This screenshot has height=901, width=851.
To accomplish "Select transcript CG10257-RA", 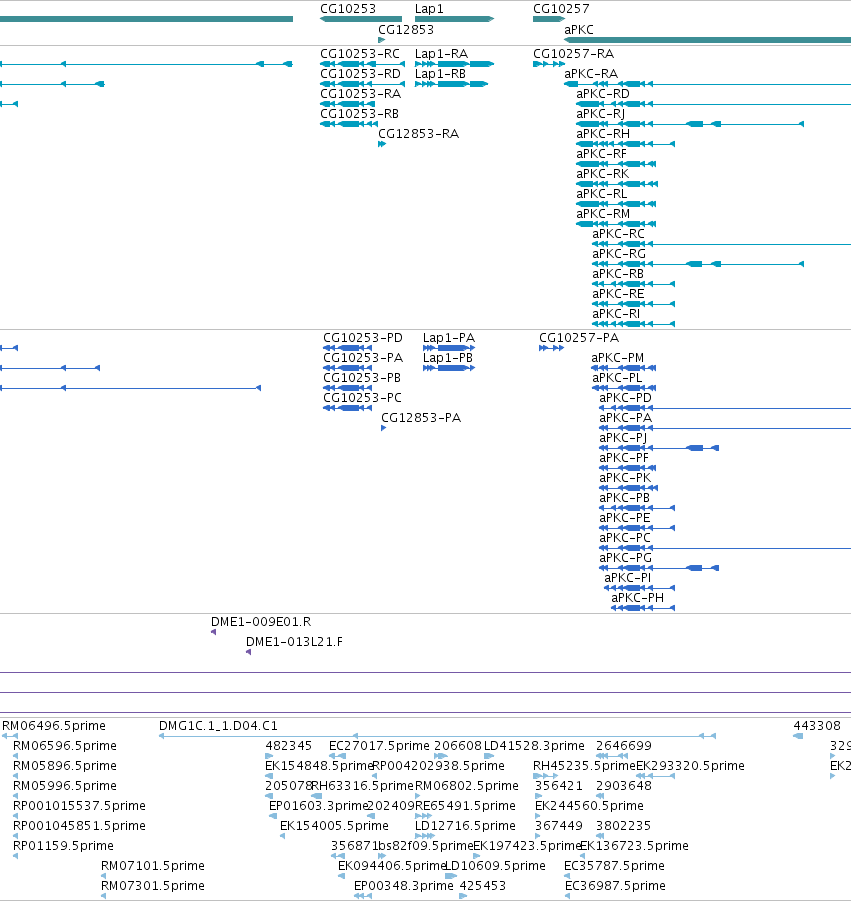I will point(573,53).
